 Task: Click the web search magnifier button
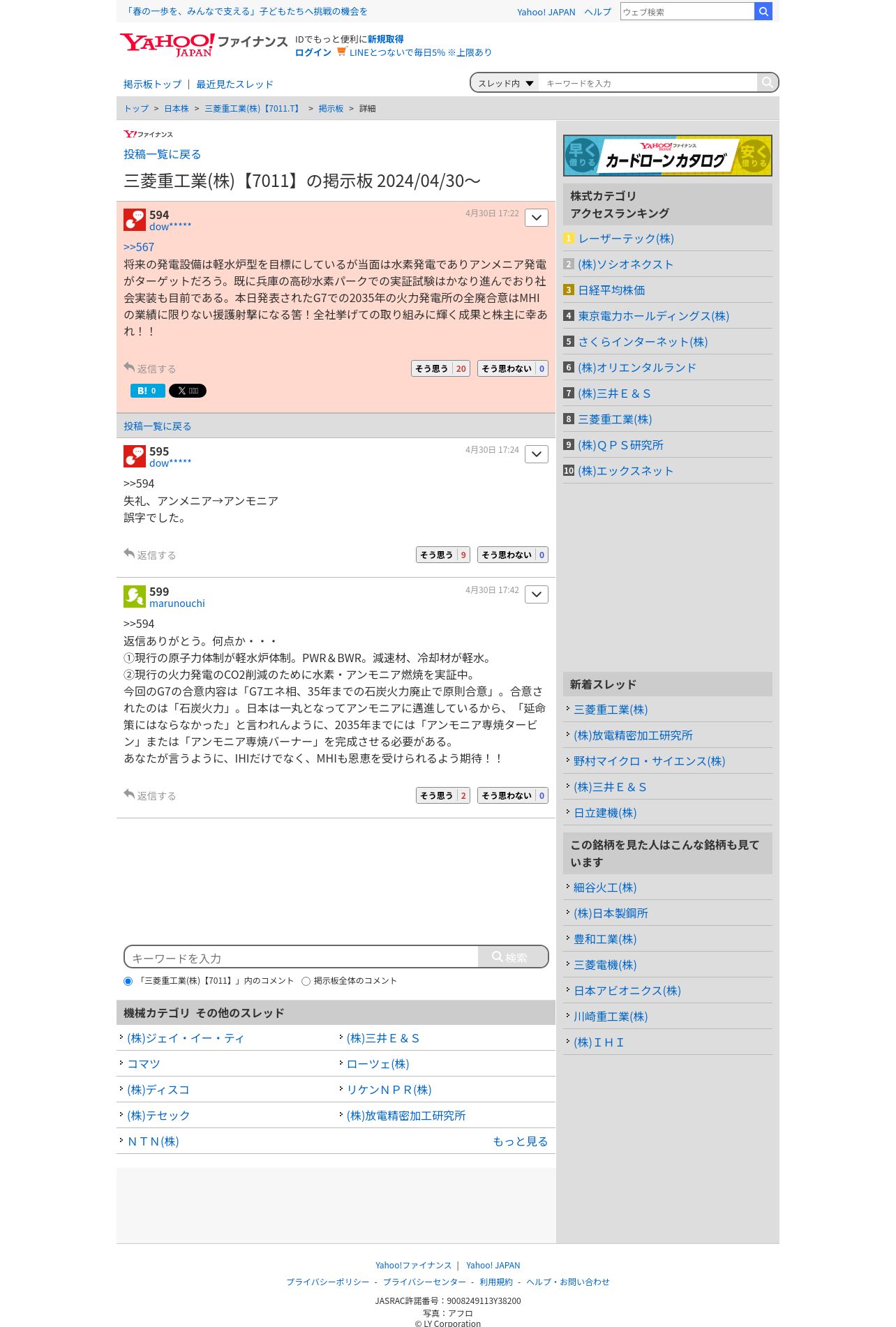(763, 11)
